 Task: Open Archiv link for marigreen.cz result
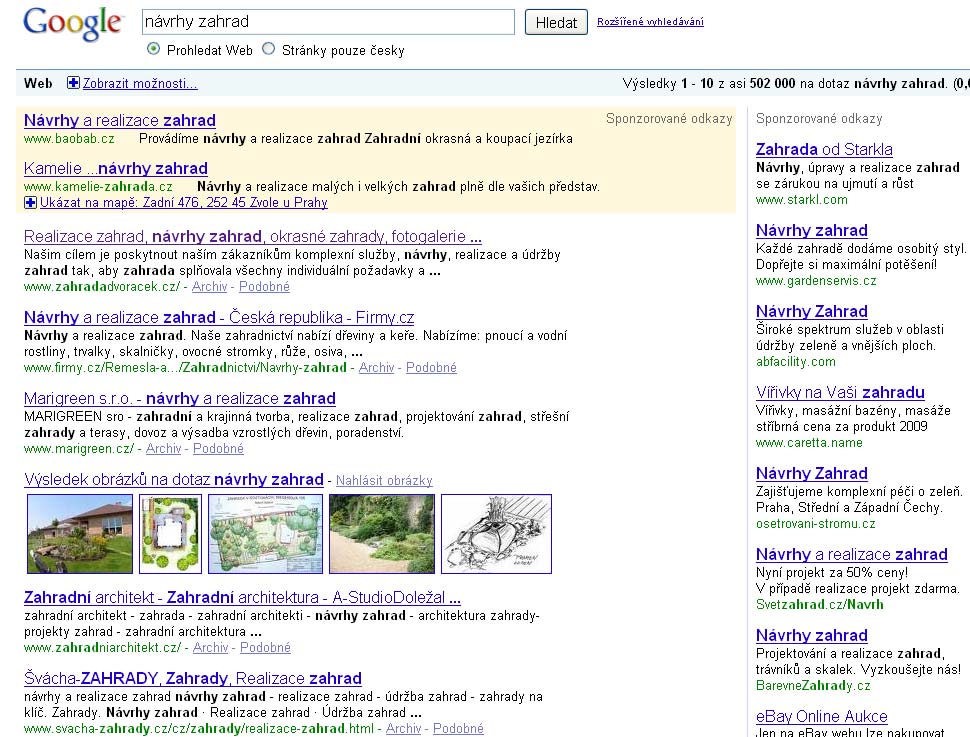[x=163, y=449]
